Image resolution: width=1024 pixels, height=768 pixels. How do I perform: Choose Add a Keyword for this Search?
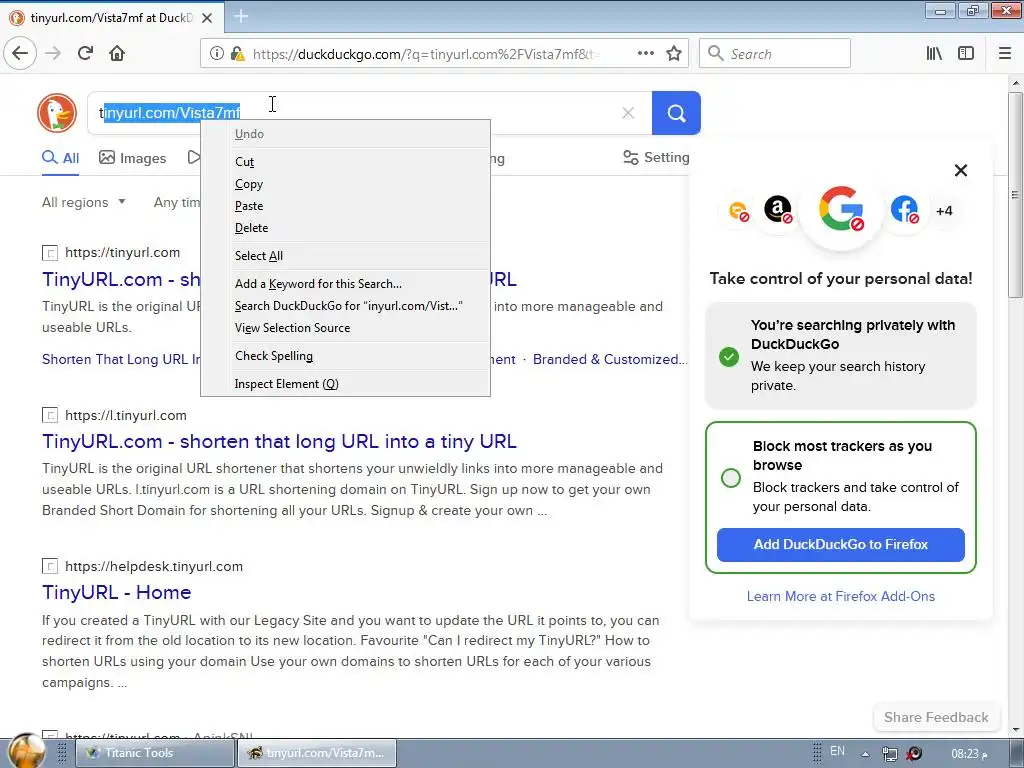[x=345, y=284]
